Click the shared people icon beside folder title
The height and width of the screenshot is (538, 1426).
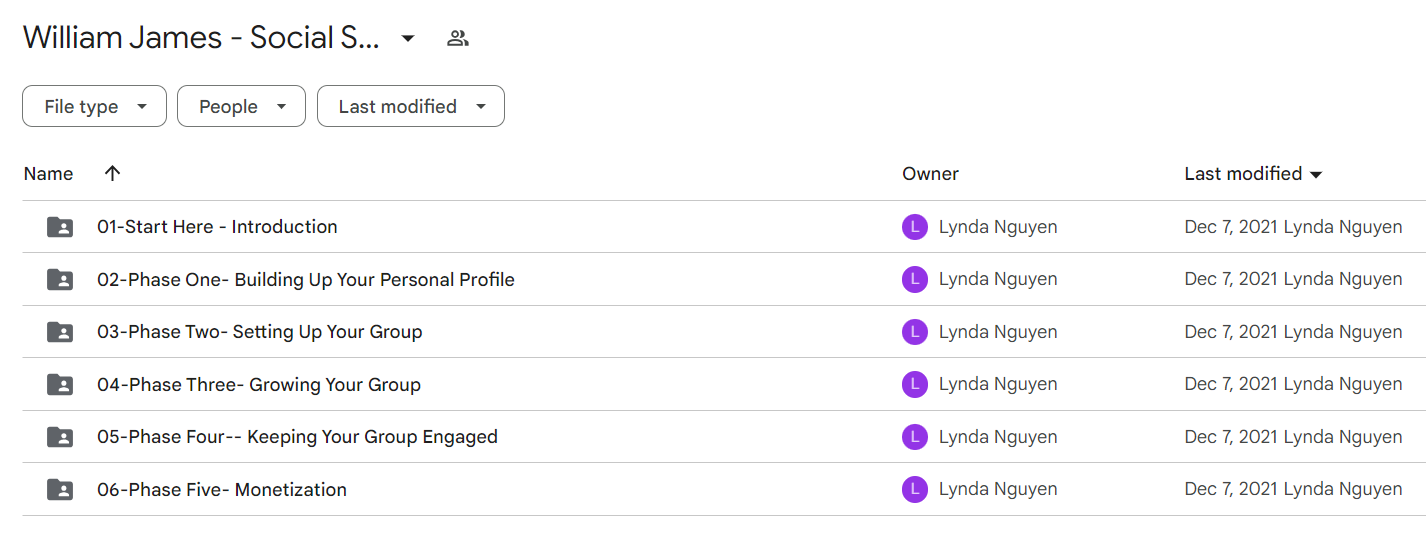458,39
